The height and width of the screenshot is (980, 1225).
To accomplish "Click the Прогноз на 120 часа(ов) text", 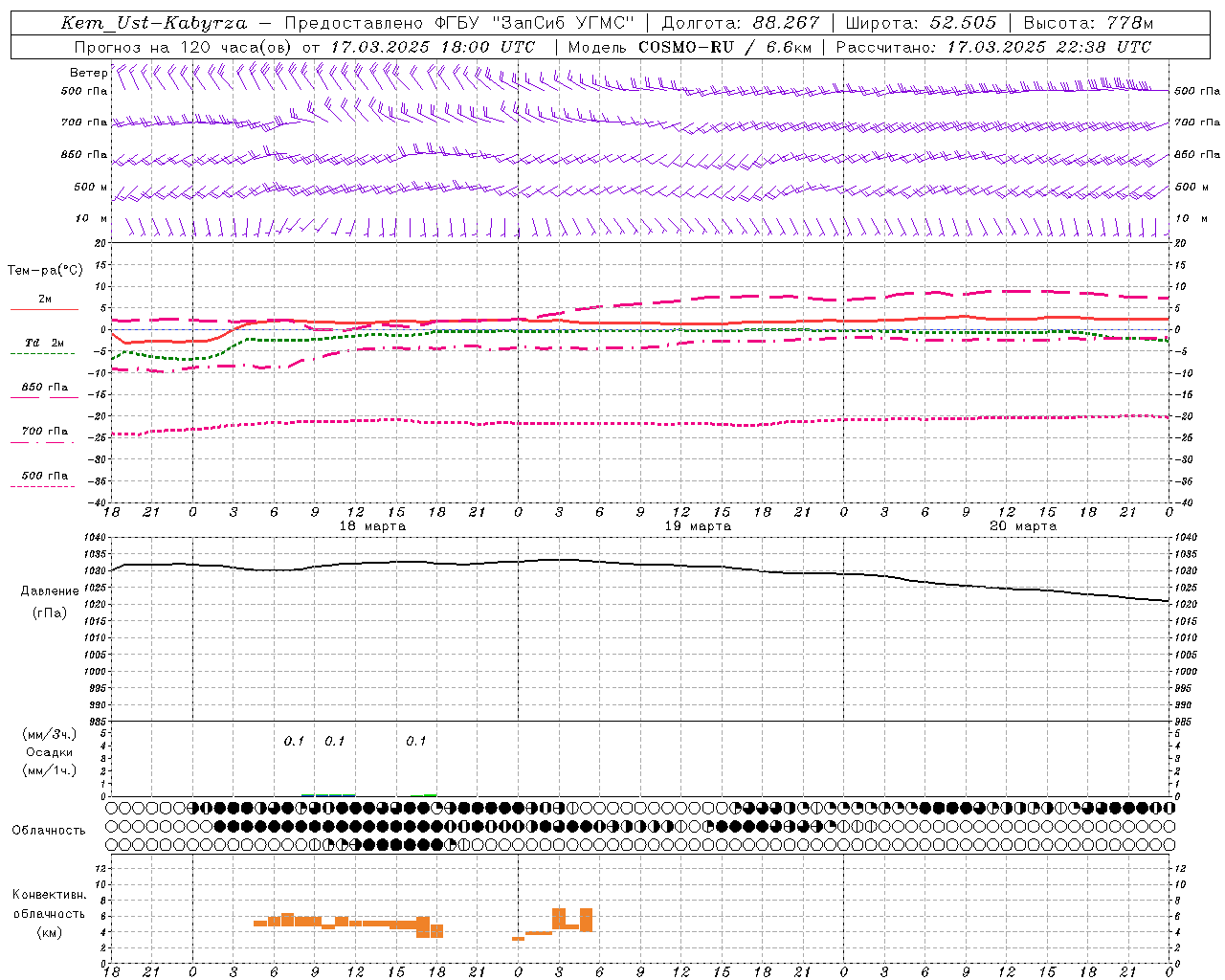I will (x=184, y=47).
